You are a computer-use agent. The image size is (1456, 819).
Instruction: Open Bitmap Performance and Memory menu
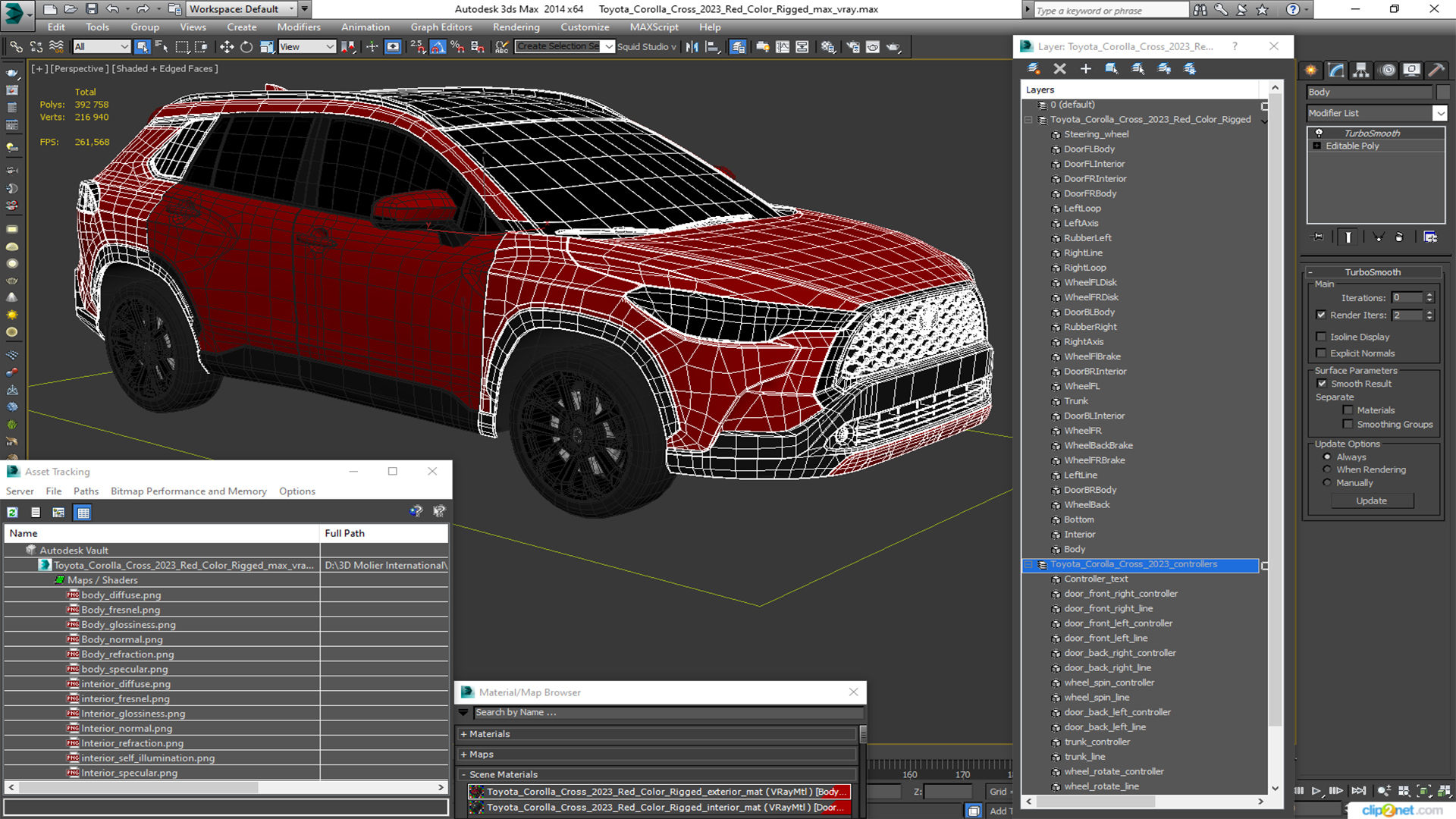point(189,491)
